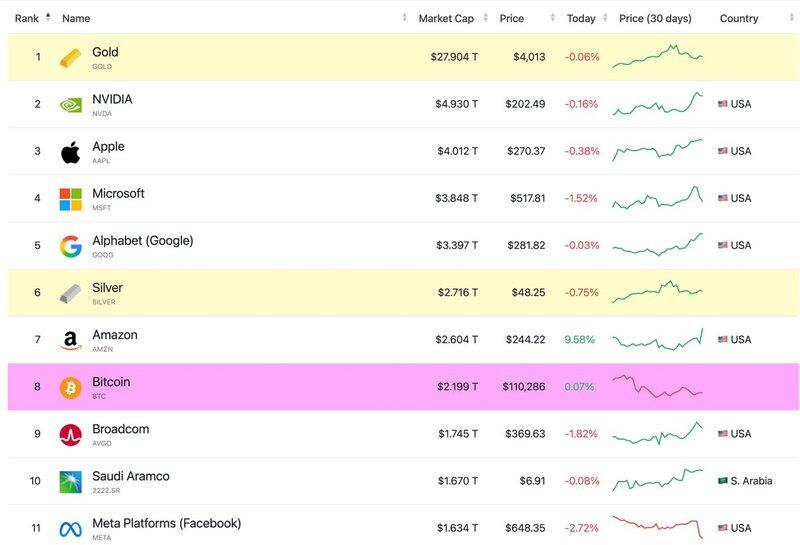
Task: Open the Amazon logo icon
Action: pos(70,341)
